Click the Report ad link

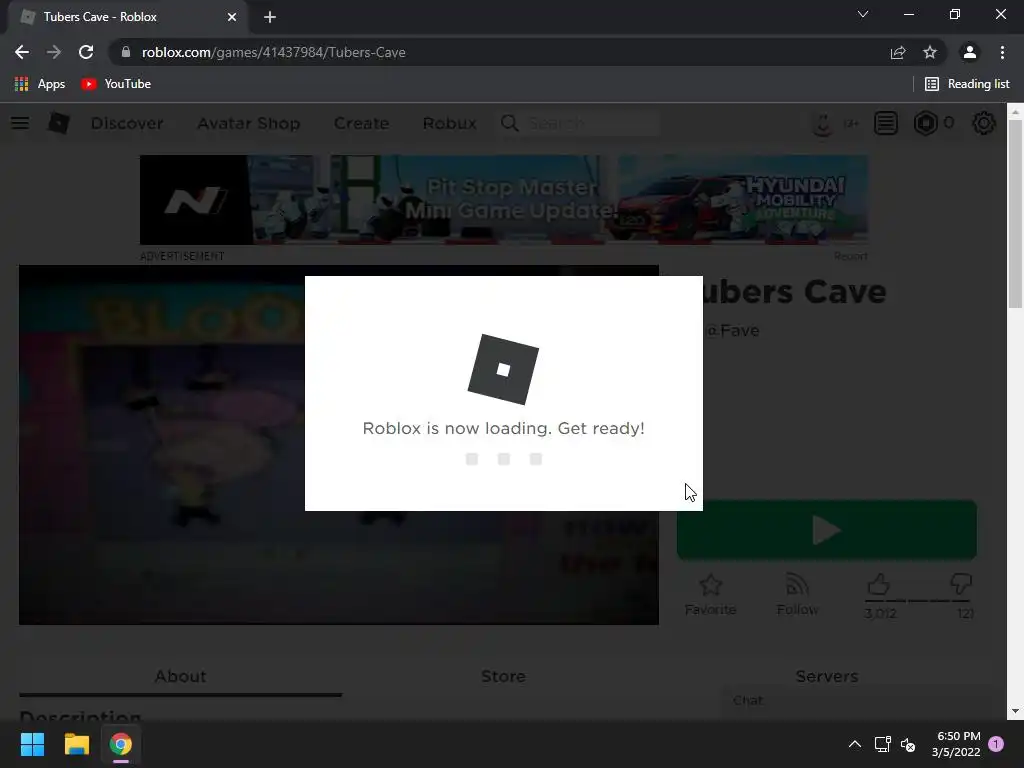(850, 256)
